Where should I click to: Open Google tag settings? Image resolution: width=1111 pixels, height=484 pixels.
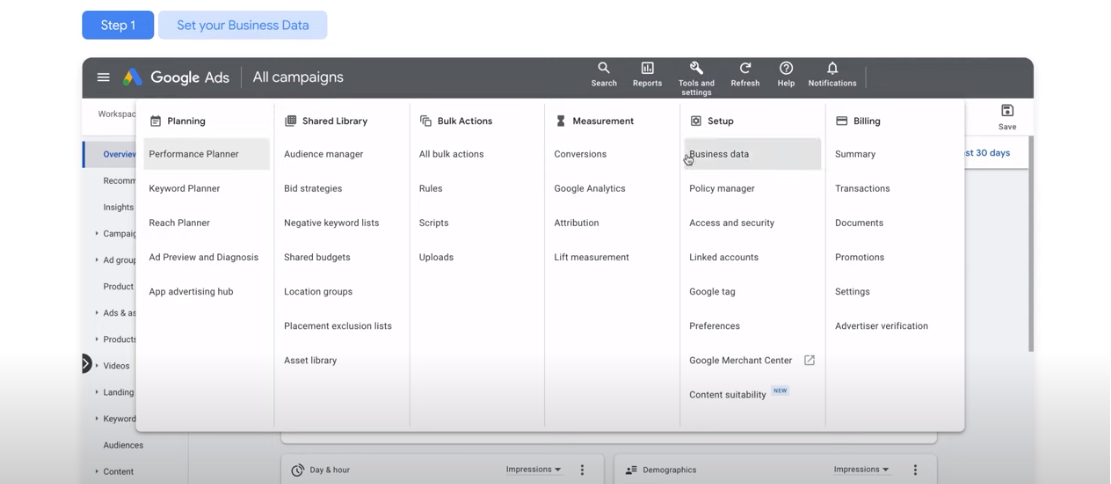pyautogui.click(x=712, y=291)
